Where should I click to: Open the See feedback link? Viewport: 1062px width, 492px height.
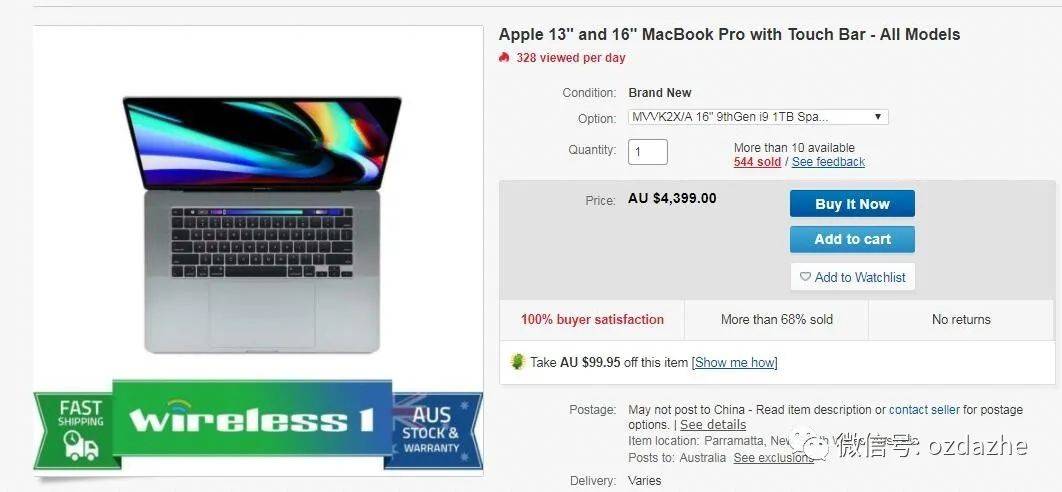828,162
